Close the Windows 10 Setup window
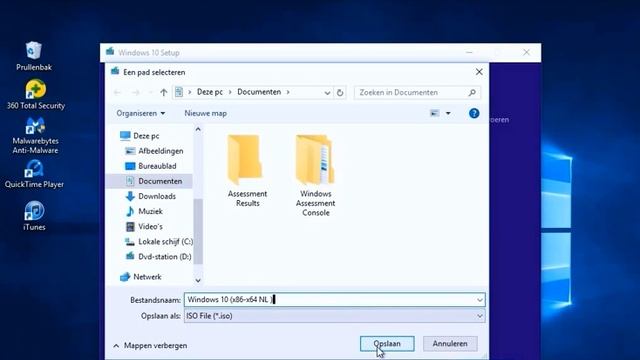Viewport: 640px width, 360px height. point(527,52)
